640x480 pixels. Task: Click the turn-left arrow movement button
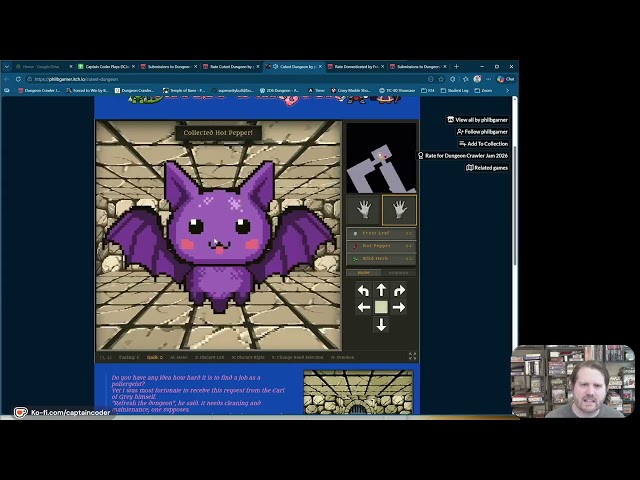coord(363,291)
